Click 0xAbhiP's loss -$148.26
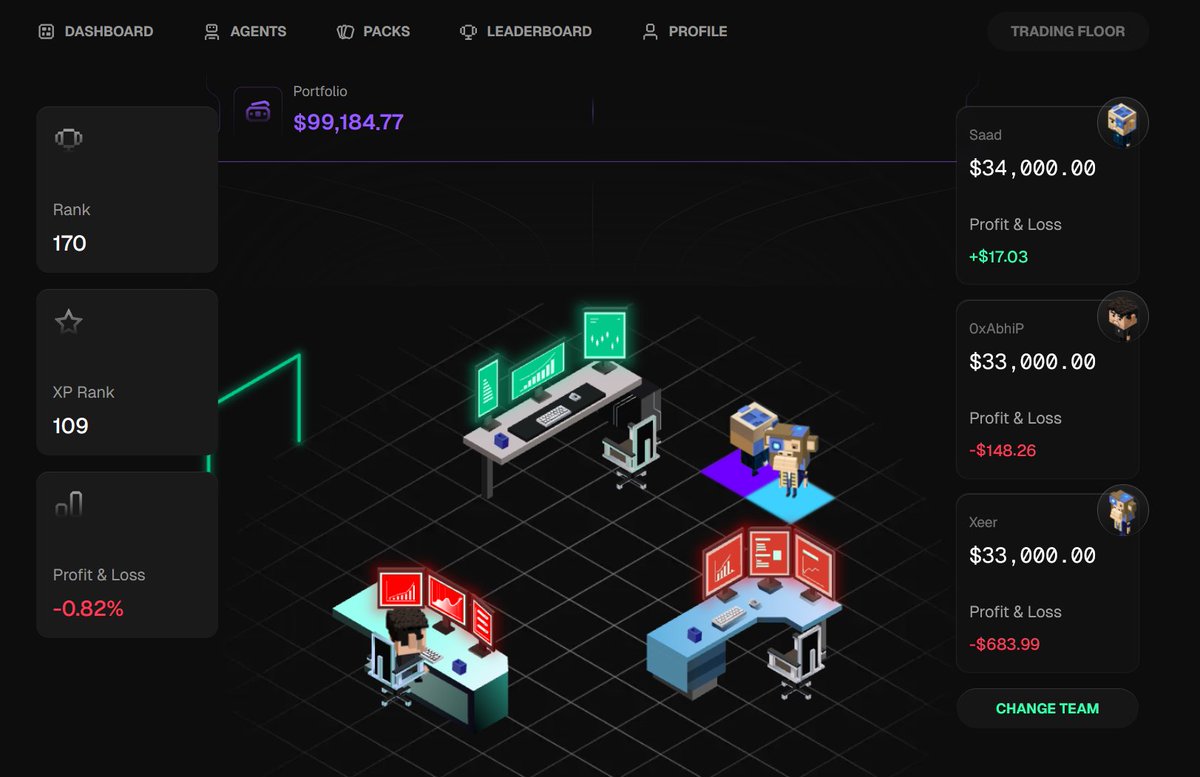 tap(1002, 450)
